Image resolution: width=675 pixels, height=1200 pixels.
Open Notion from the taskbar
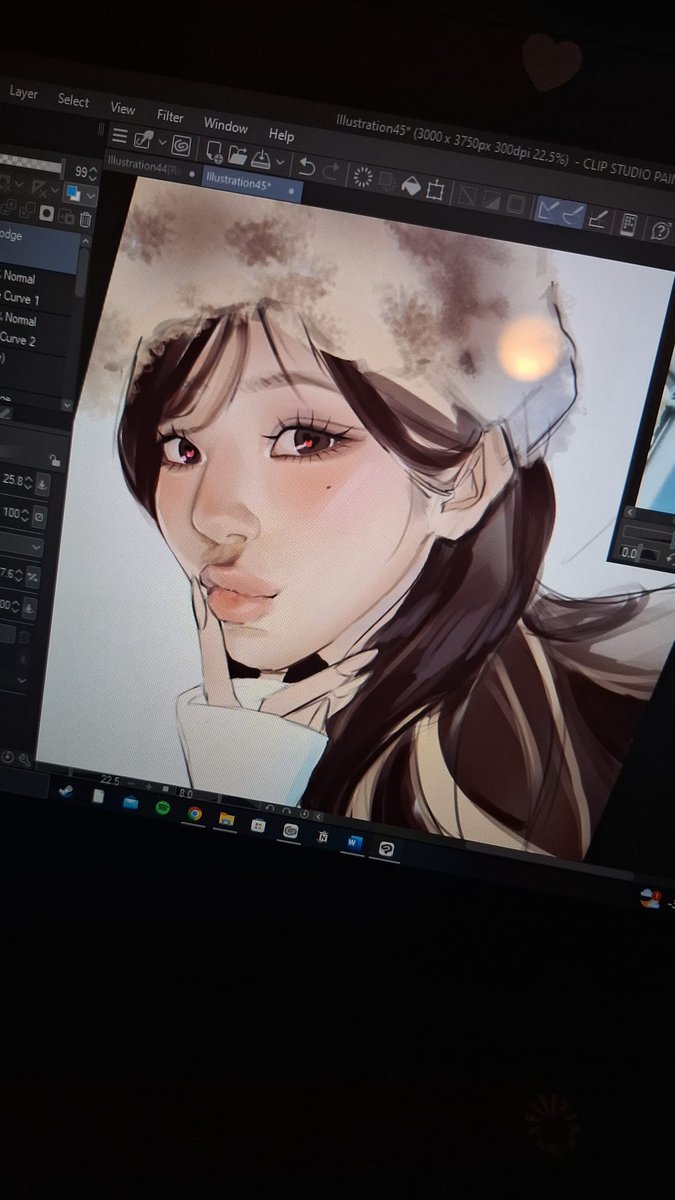coord(323,836)
